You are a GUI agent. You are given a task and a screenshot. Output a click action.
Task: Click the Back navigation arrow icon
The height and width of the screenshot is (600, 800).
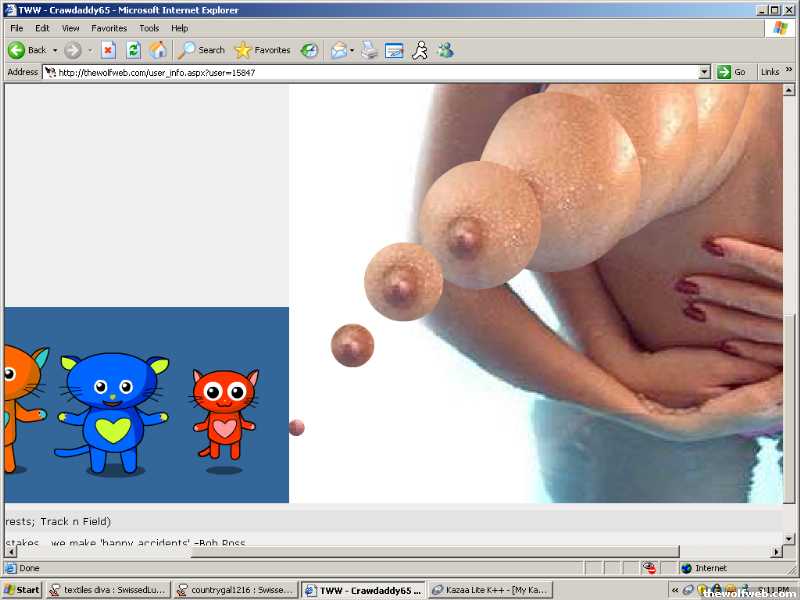17,50
